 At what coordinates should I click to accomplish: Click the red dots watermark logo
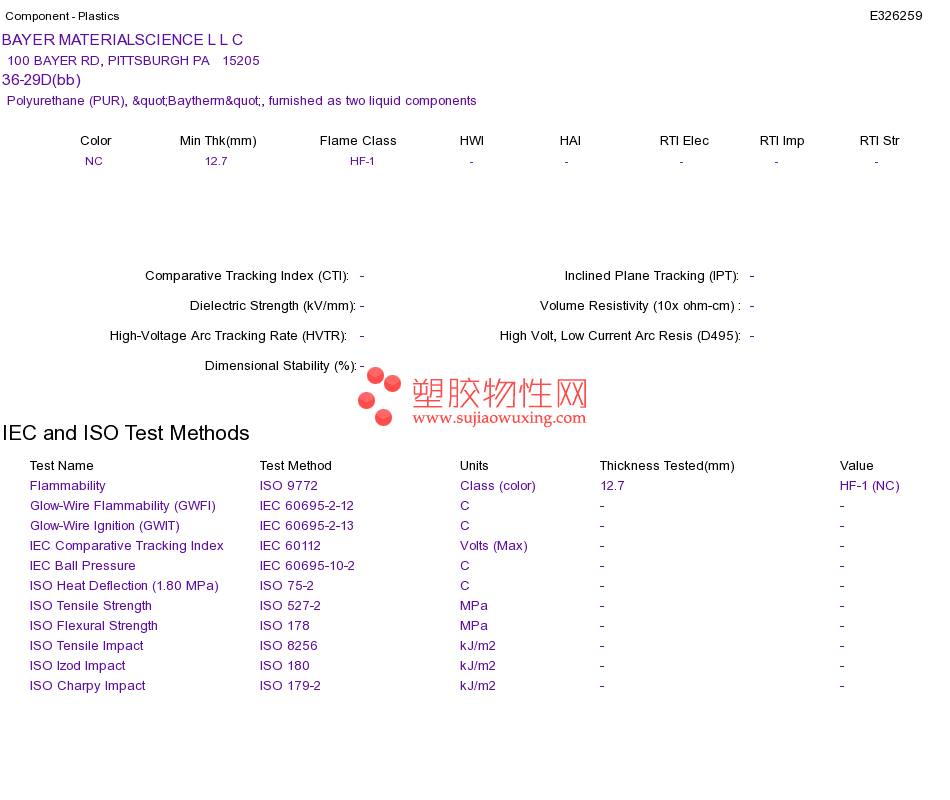coord(379,396)
